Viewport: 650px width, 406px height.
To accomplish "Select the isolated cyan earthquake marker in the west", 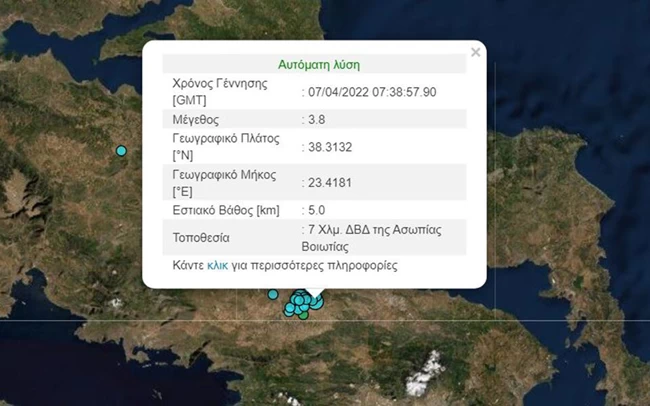I will (121, 151).
